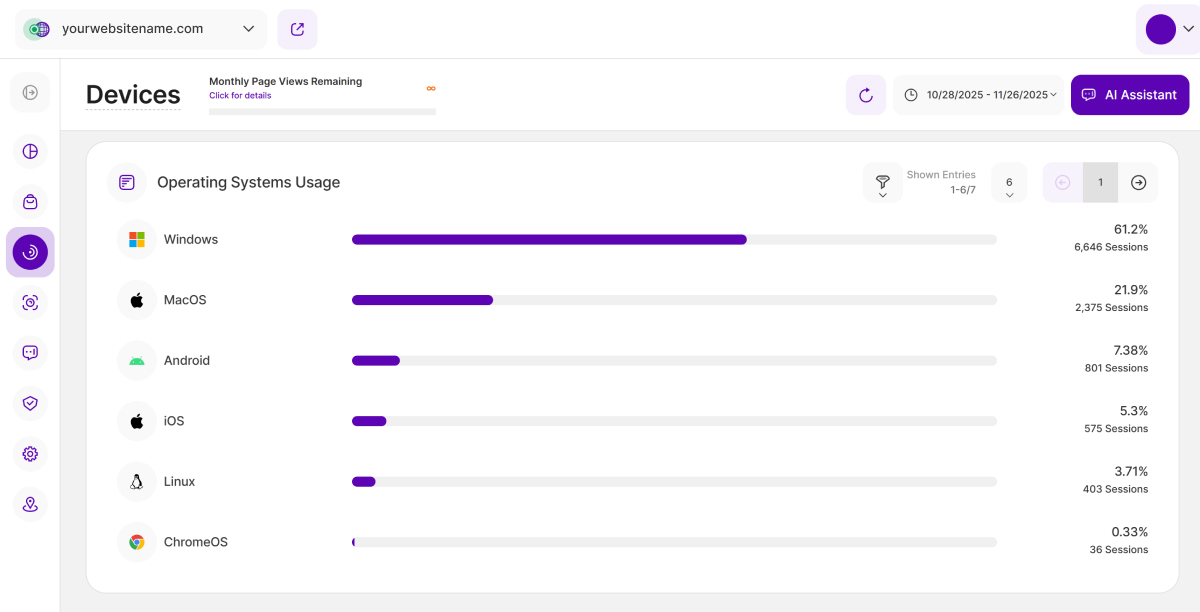Change entries per page from 6

[x=1009, y=183]
